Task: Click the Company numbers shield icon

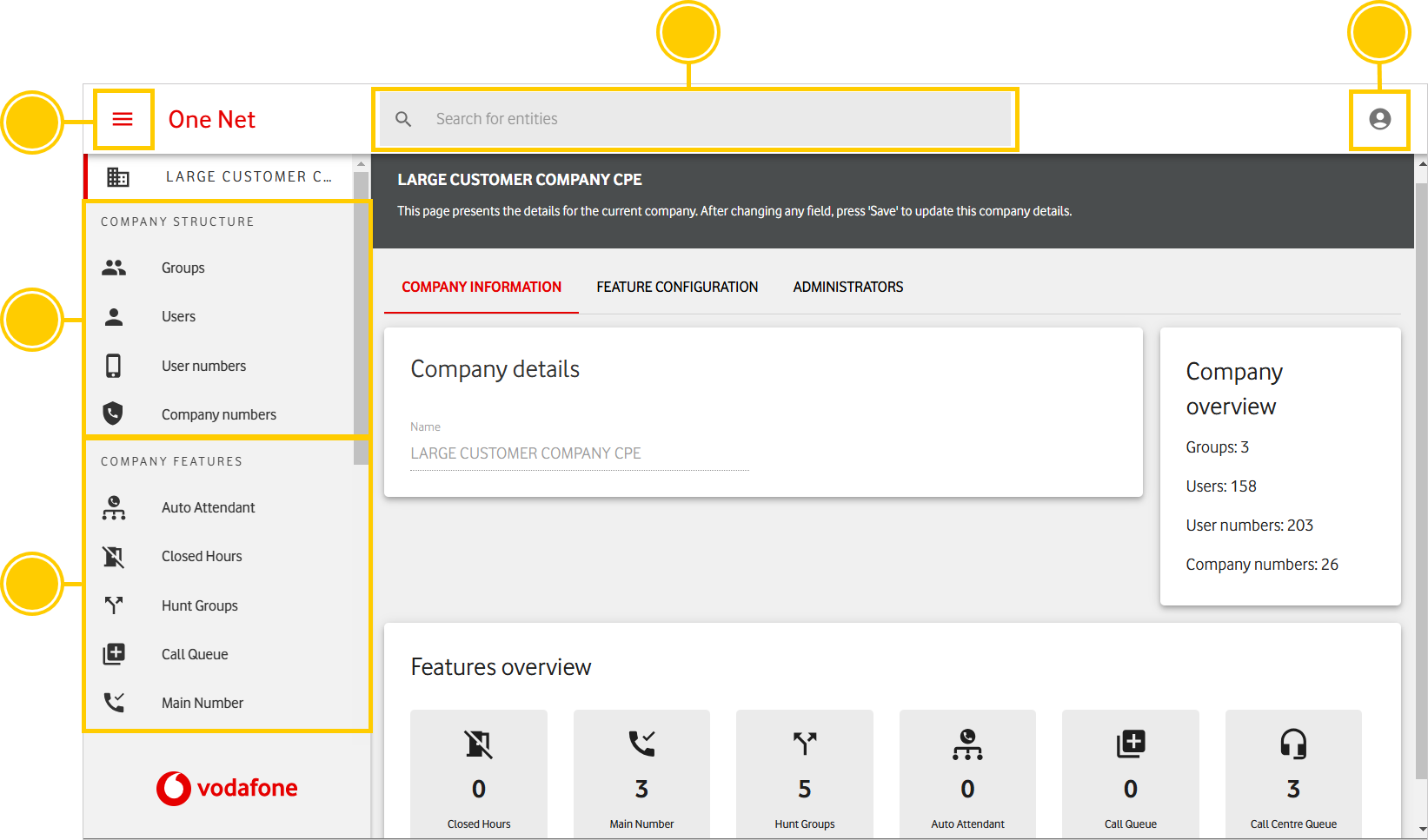Action: click(114, 413)
